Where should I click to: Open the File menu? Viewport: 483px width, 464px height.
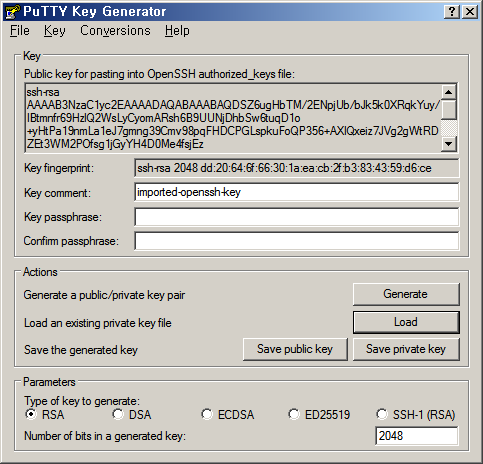20,31
